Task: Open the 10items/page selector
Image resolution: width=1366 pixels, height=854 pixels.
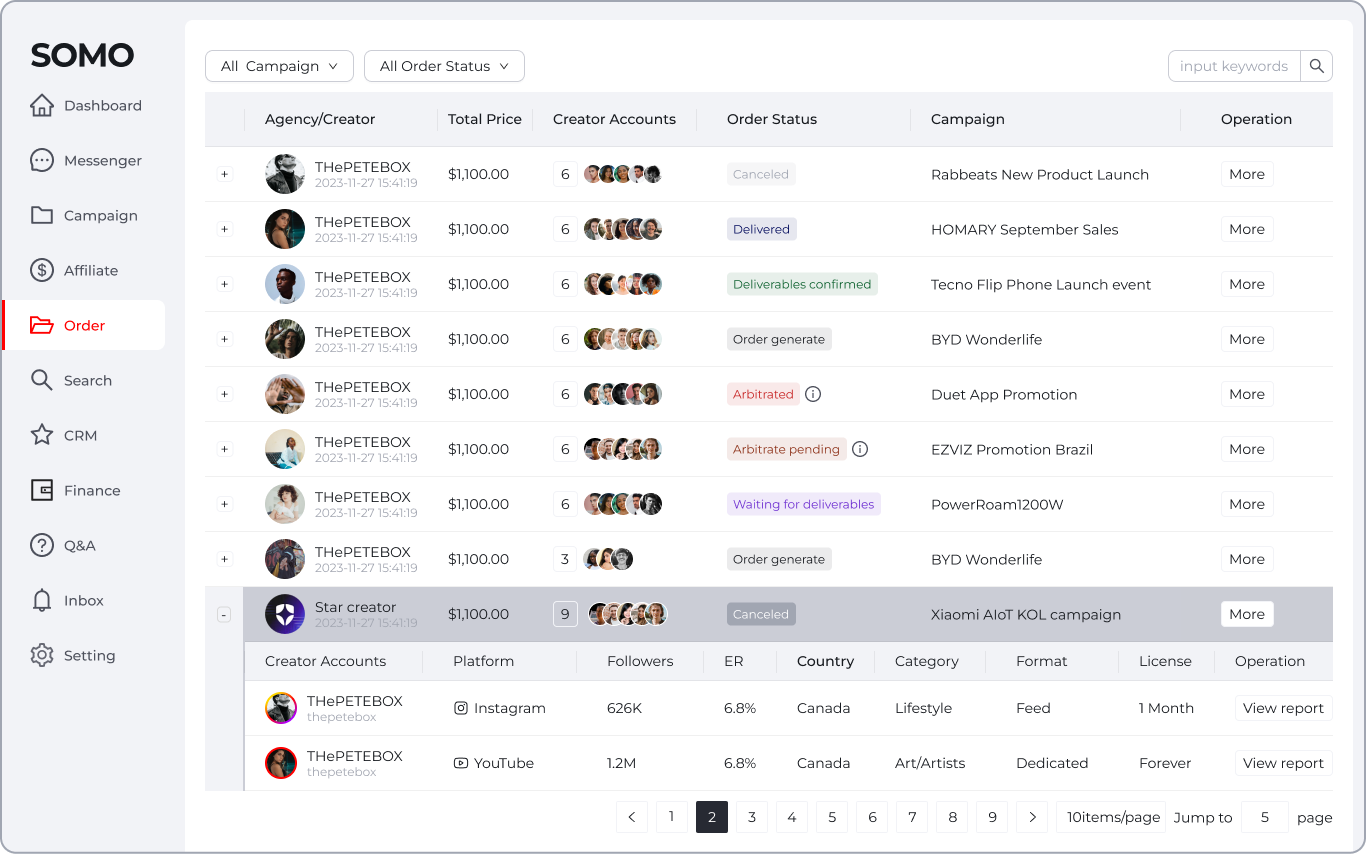Action: tap(1113, 817)
